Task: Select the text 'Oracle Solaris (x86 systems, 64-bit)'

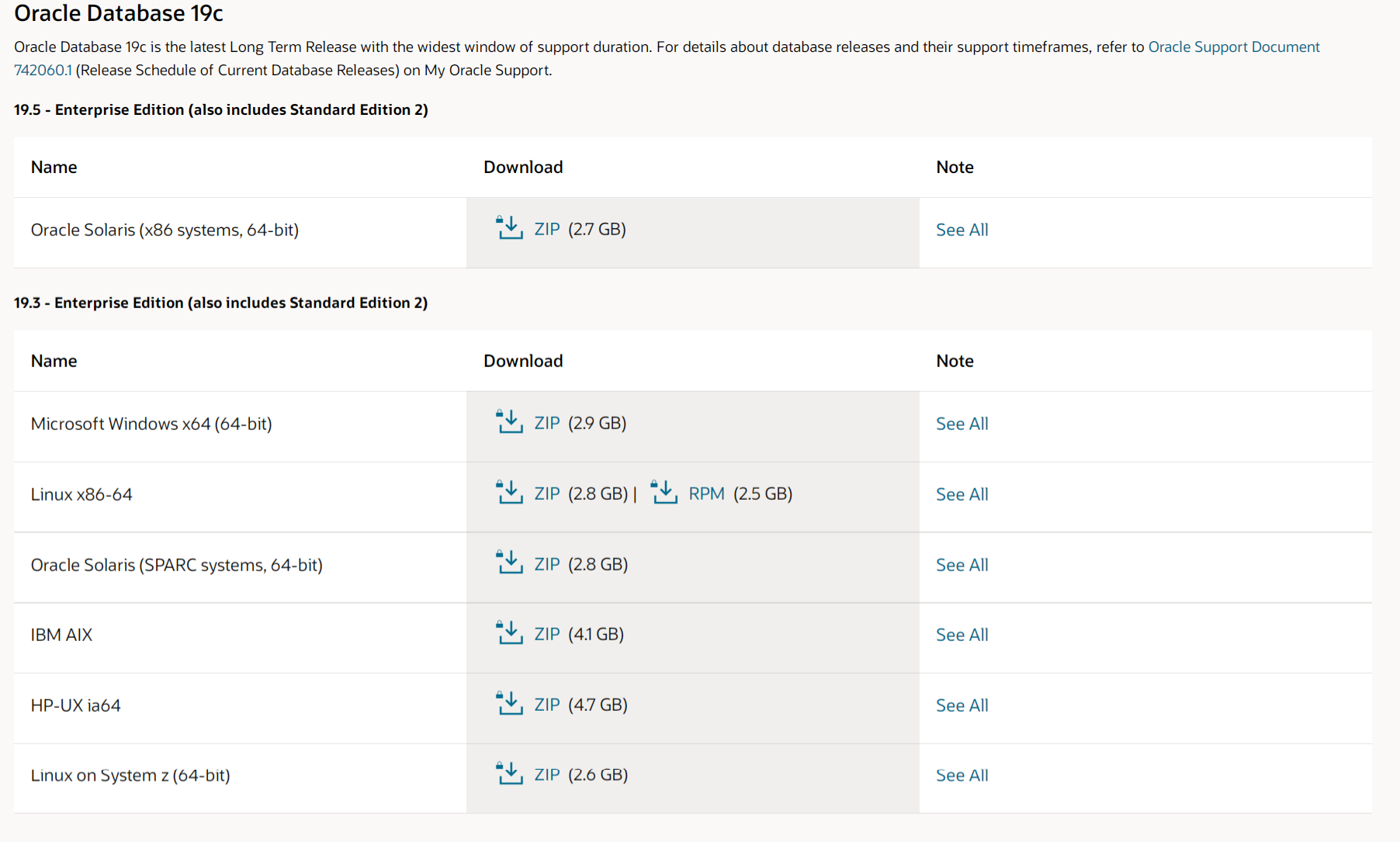Action: 165,230
